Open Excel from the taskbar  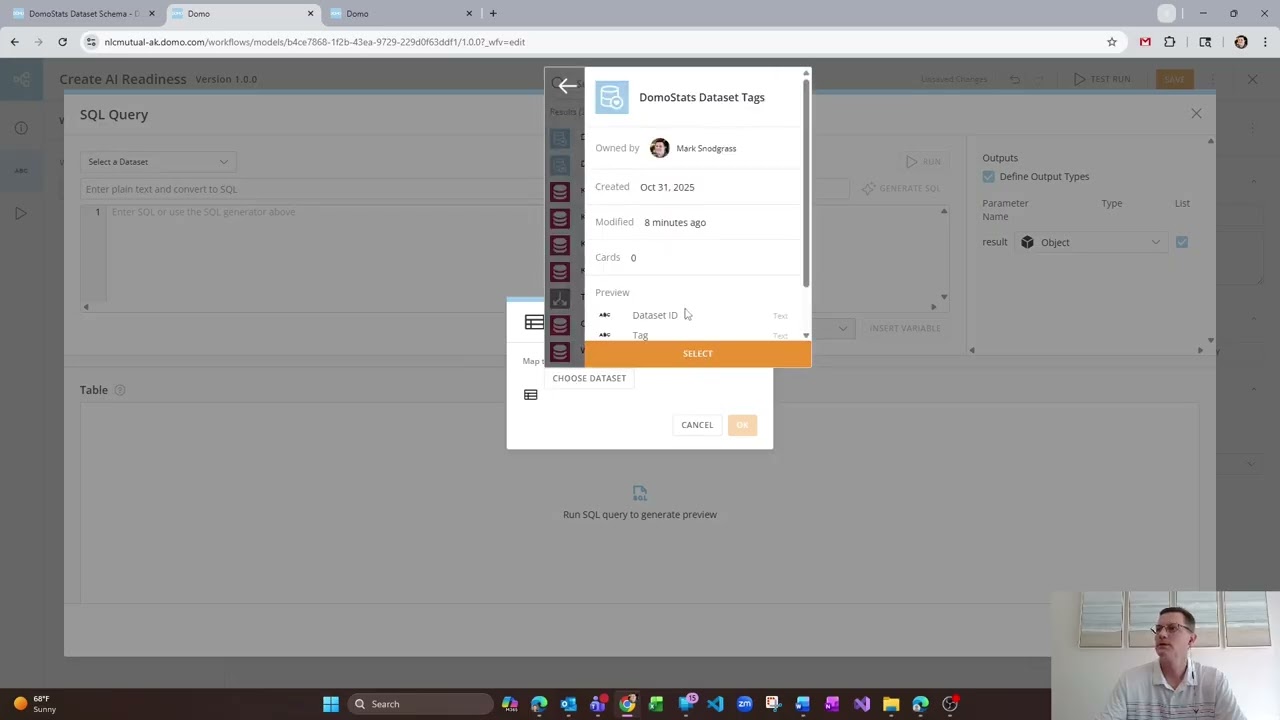[x=656, y=704]
